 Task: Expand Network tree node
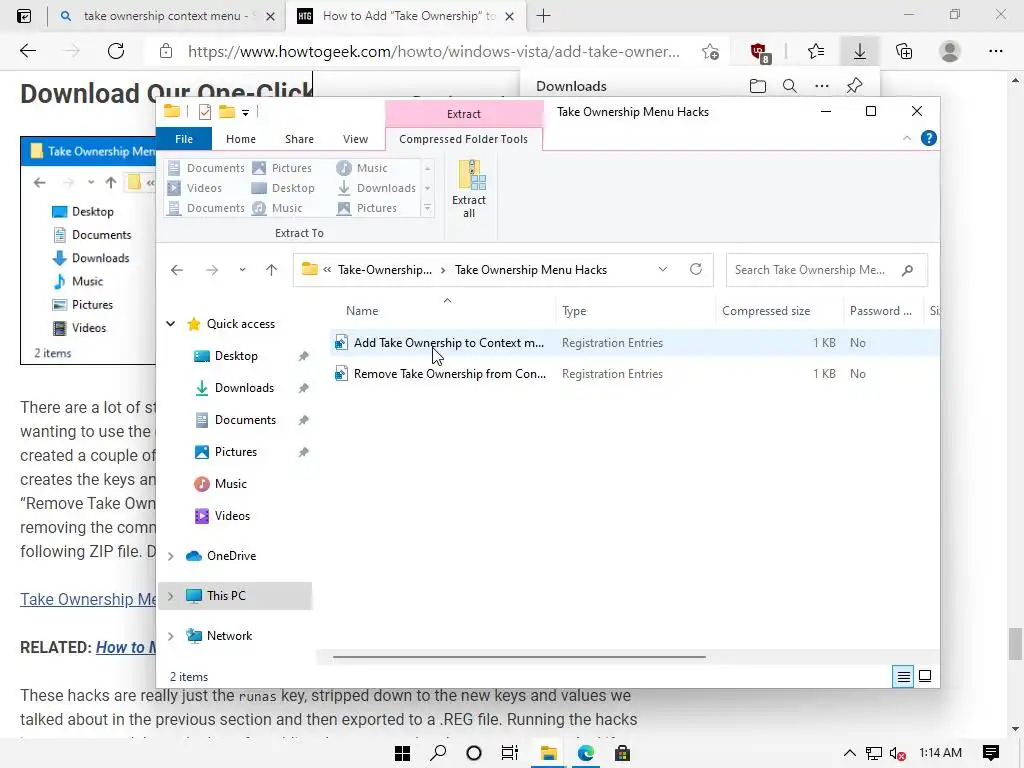(170, 636)
